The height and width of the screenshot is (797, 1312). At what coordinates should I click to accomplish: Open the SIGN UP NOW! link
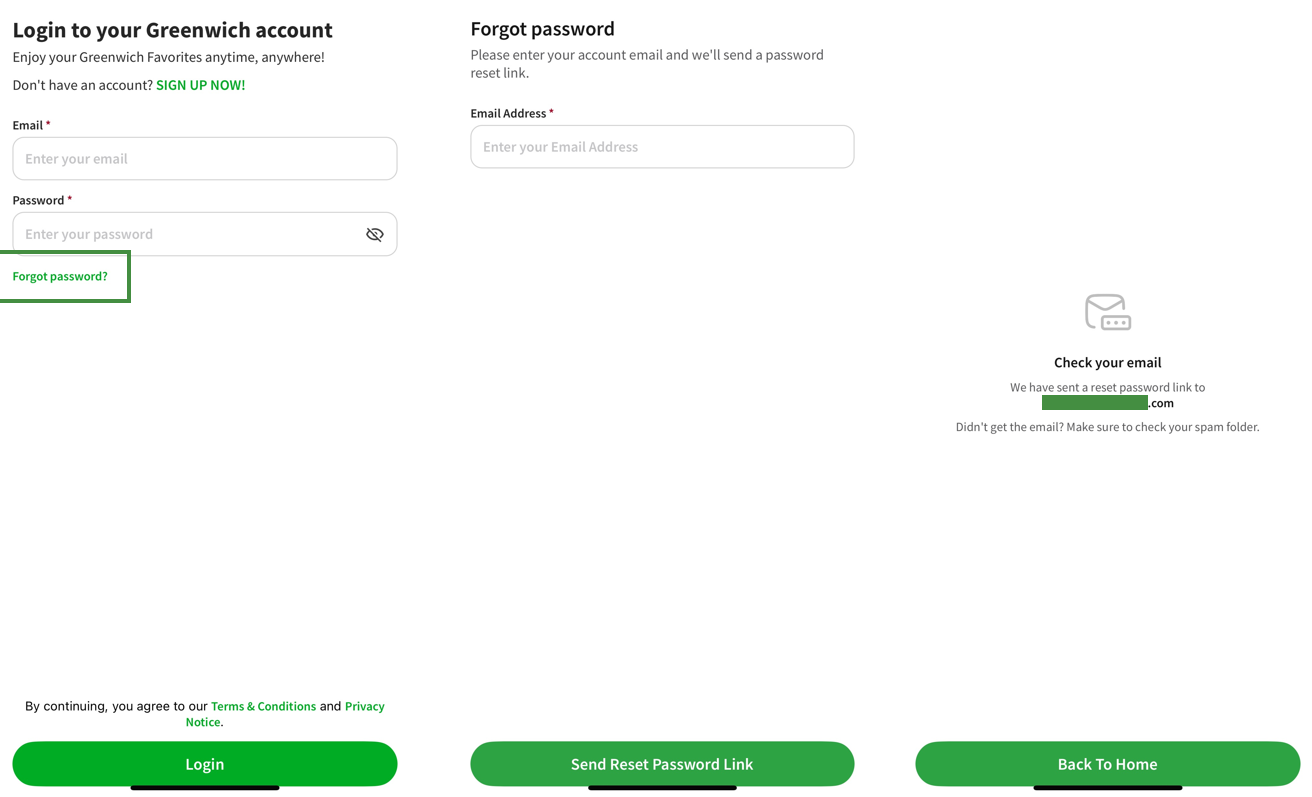(x=200, y=85)
